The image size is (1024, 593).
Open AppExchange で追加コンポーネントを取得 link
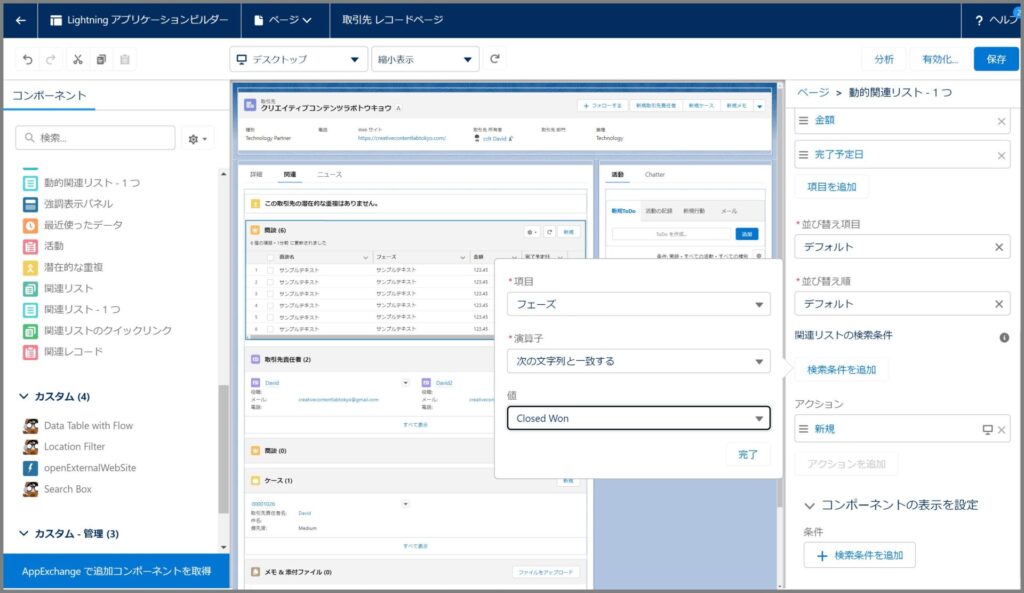pyautogui.click(x=116, y=571)
